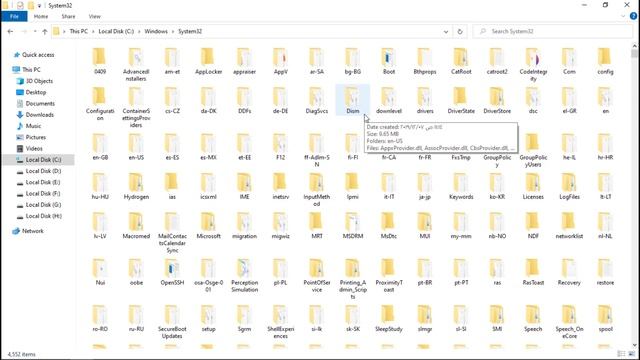Click Windows in the address breadcrumb
The height and width of the screenshot is (360, 640).
156,31
